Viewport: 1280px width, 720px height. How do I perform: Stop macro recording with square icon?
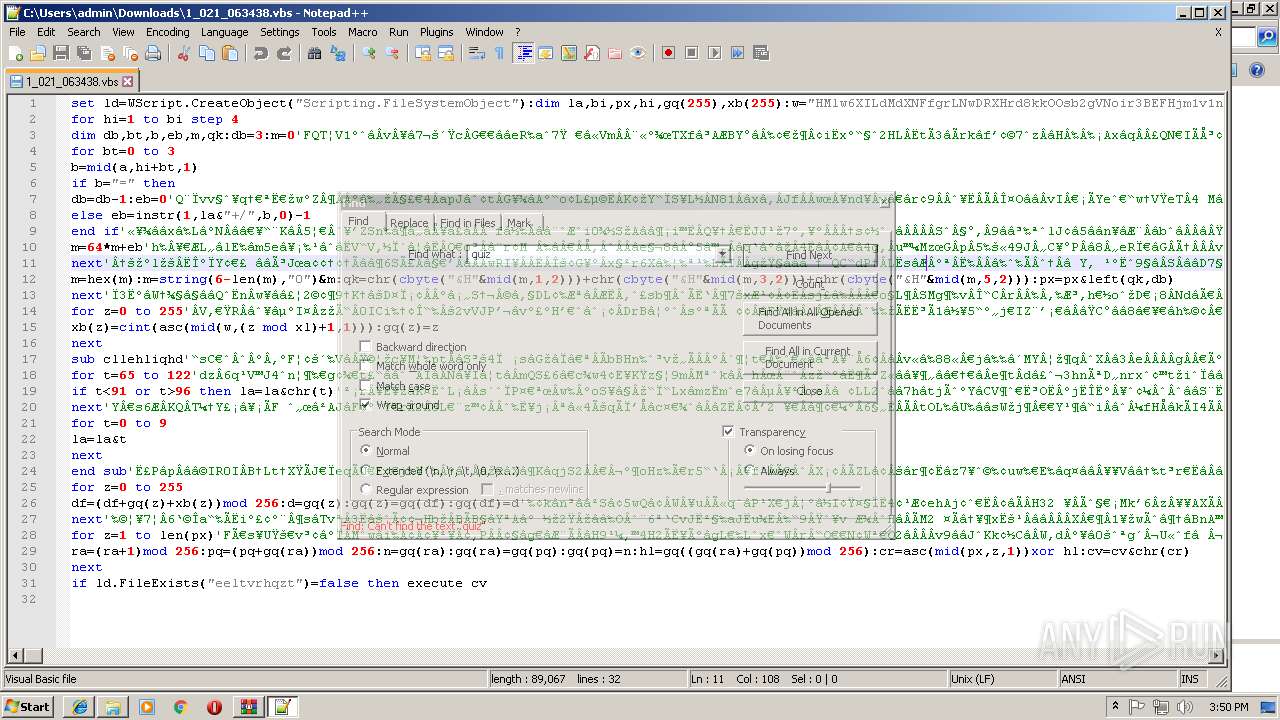pos(691,53)
